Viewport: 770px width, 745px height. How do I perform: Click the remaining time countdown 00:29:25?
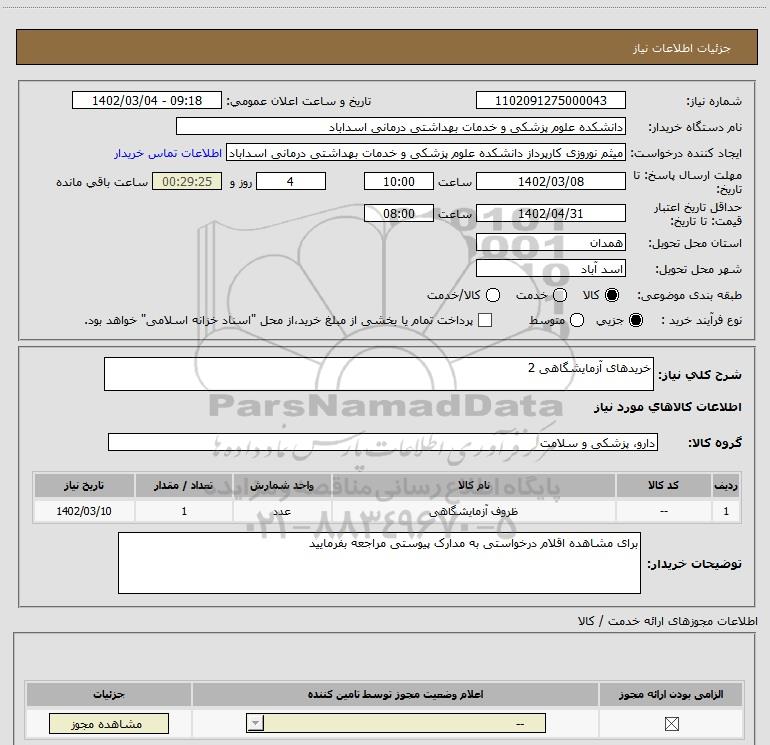187,181
